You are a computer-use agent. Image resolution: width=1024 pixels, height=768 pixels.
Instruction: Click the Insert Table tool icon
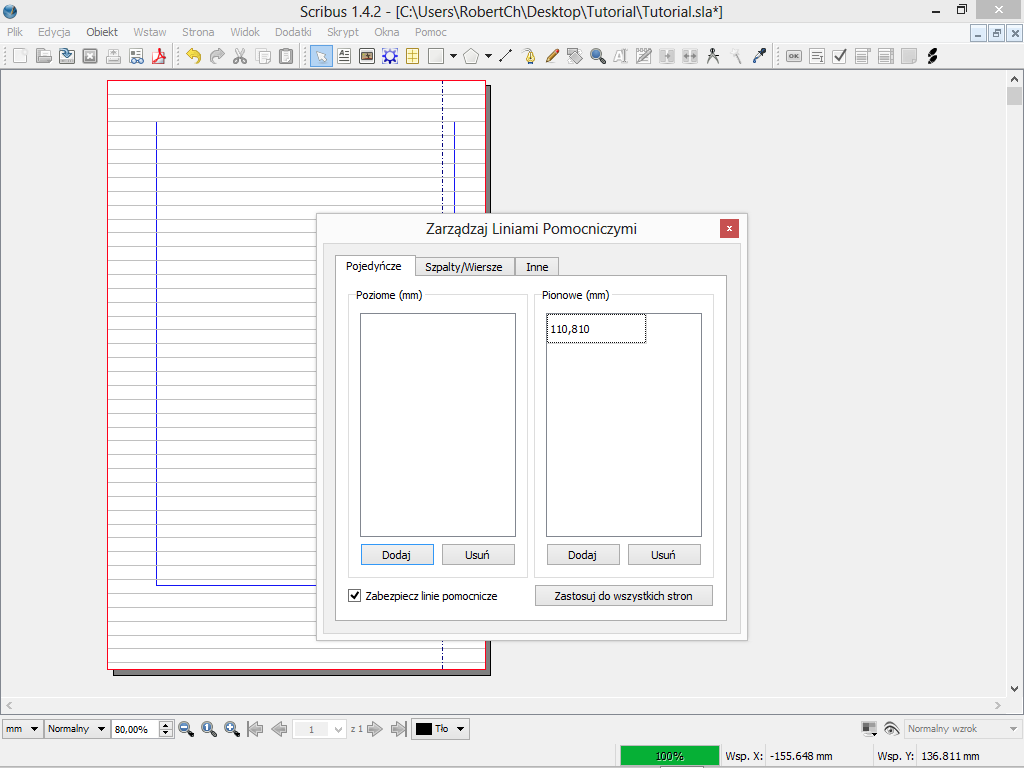(412, 56)
